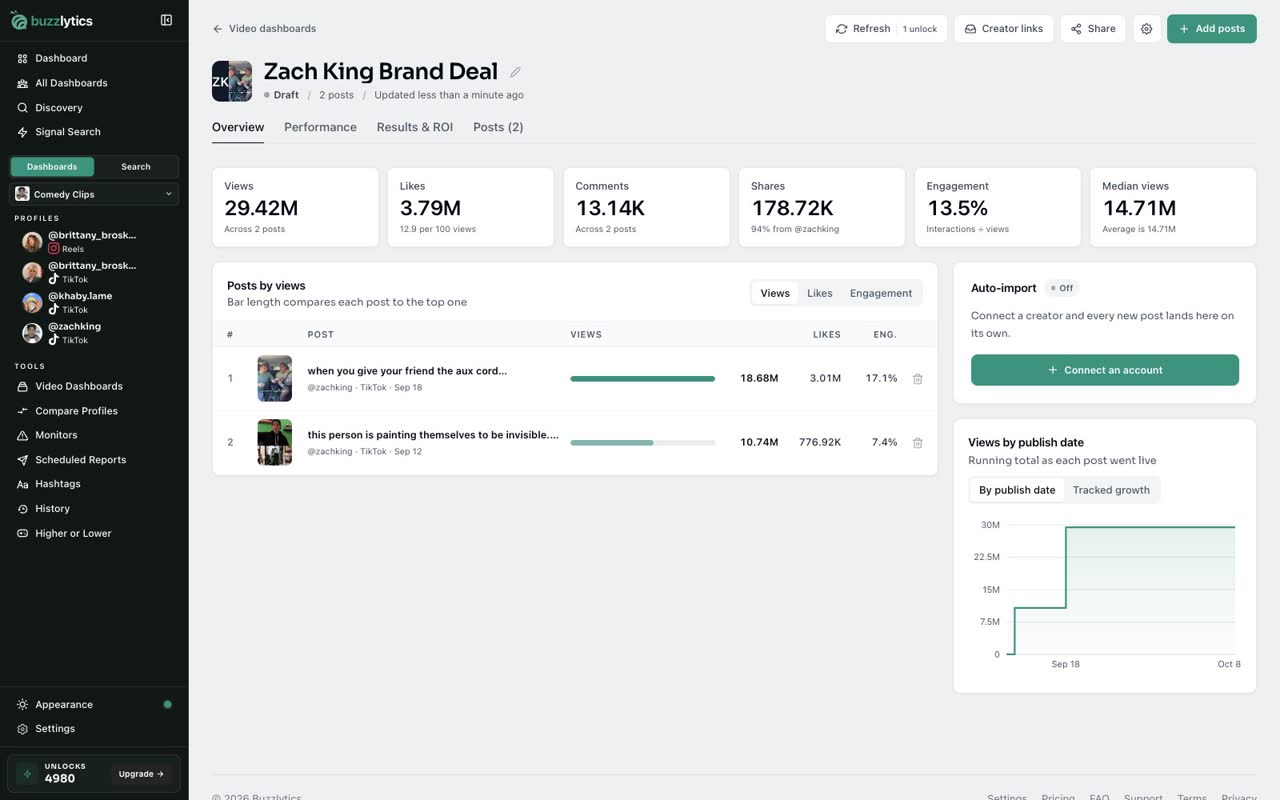Screen dimensions: 1280x800
Task: Open the Share button
Action: pos(1093,29)
